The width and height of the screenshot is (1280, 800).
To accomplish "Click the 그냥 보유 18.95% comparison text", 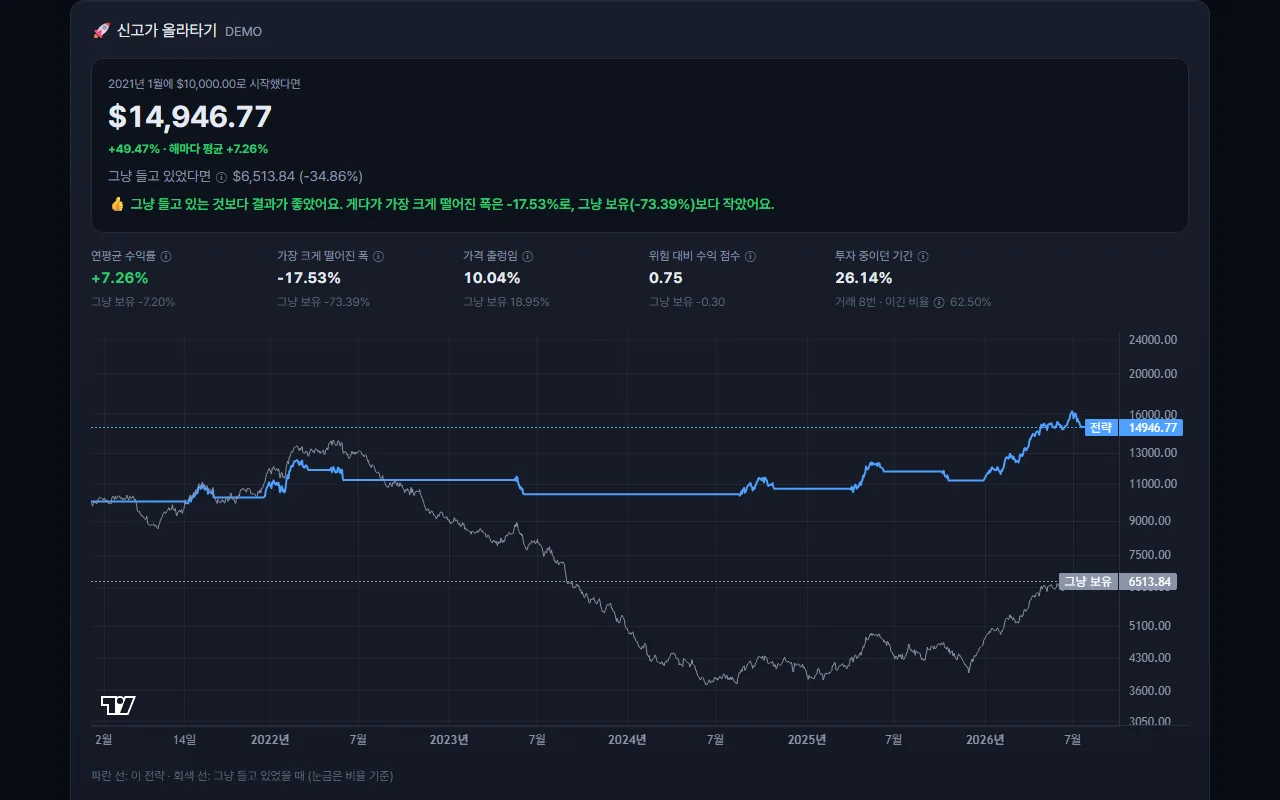I will tap(506, 302).
